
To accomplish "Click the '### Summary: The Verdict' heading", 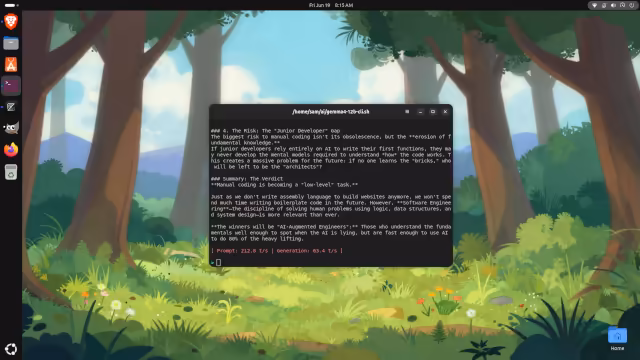I will (x=247, y=179).
